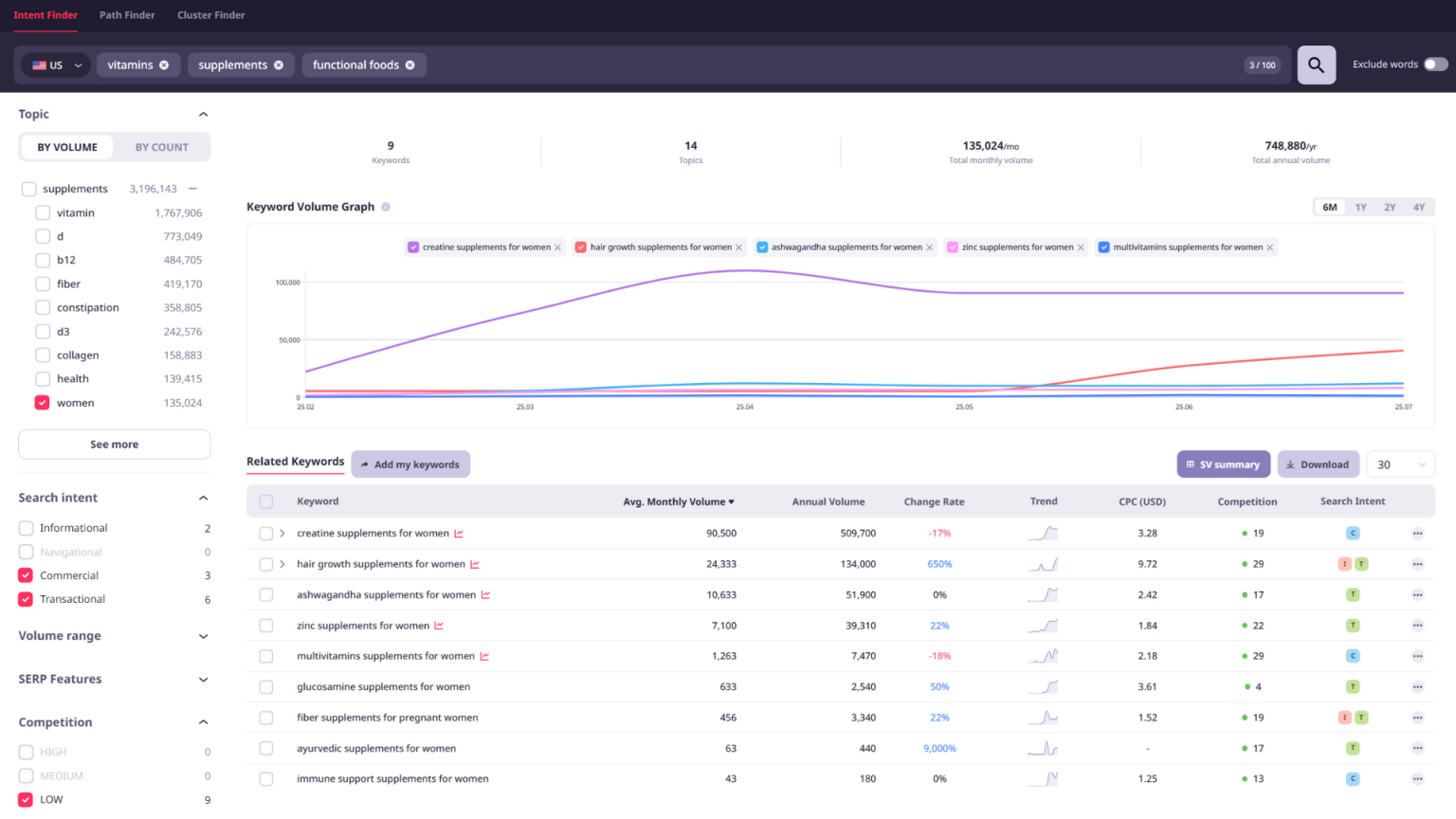Screen dimensions: 1456x819
Task: Open the US country dropdown
Action: 56,65
